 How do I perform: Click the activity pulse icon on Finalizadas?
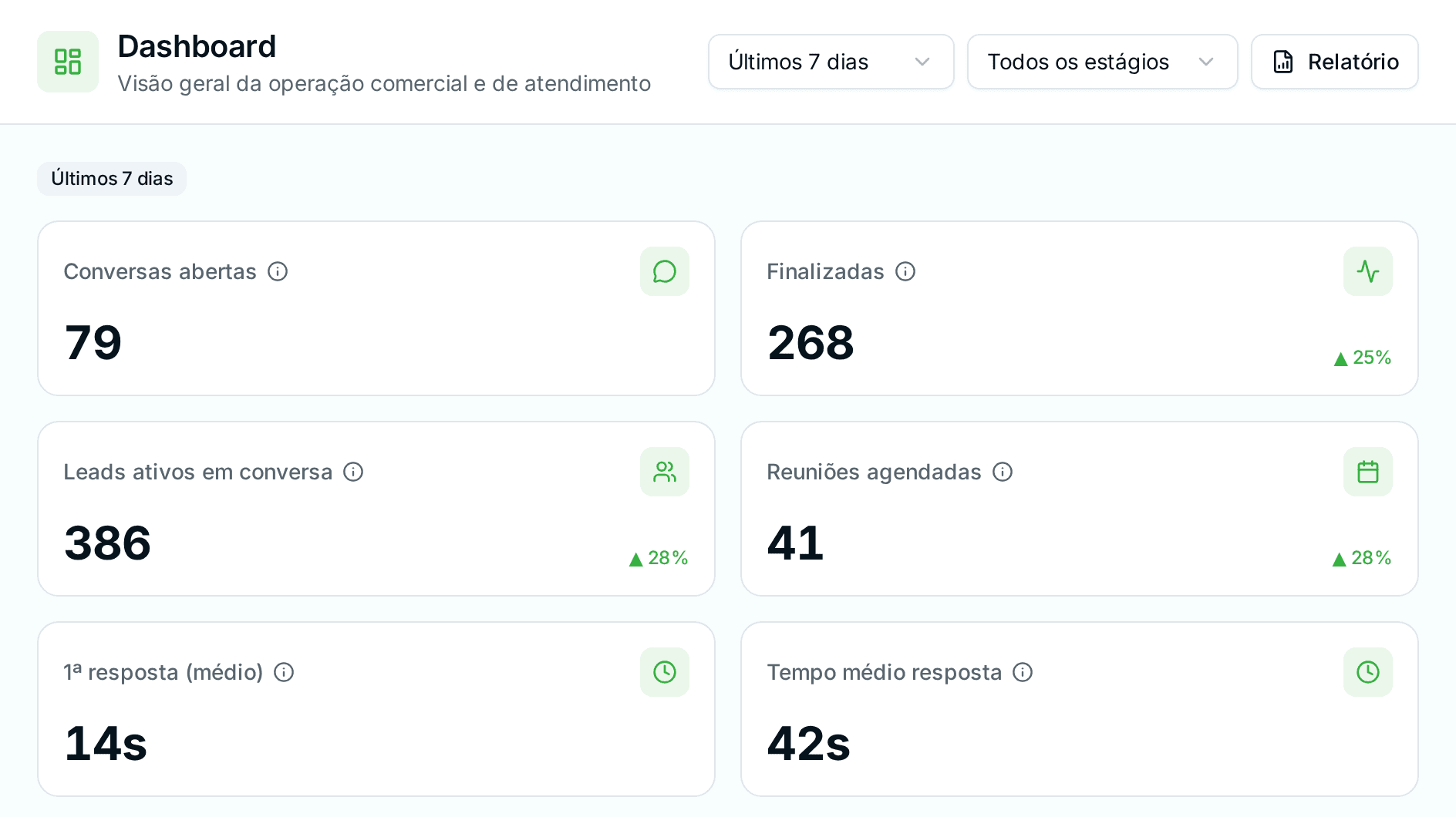click(1367, 271)
